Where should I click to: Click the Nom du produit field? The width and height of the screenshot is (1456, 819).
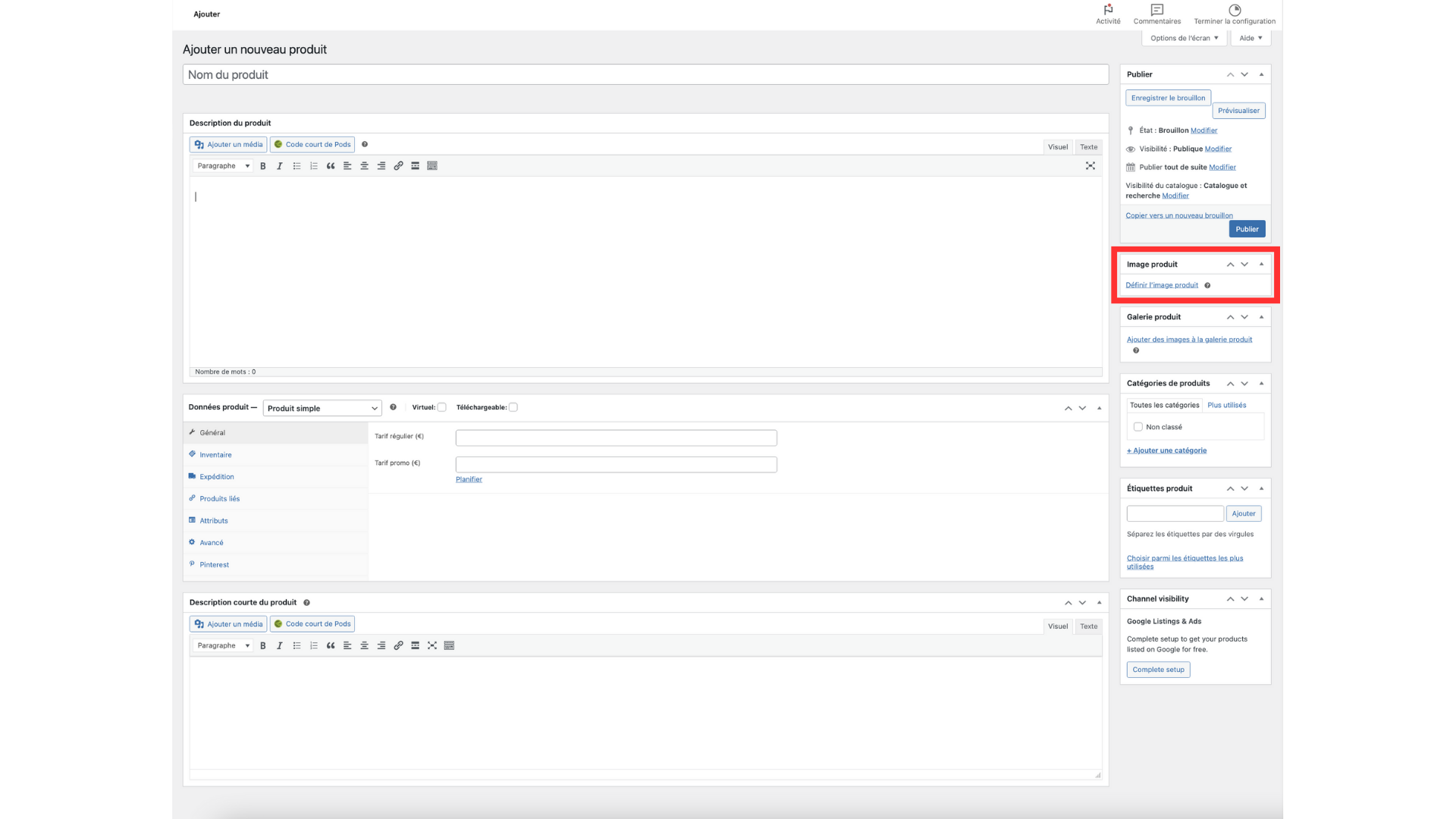pyautogui.click(x=645, y=75)
